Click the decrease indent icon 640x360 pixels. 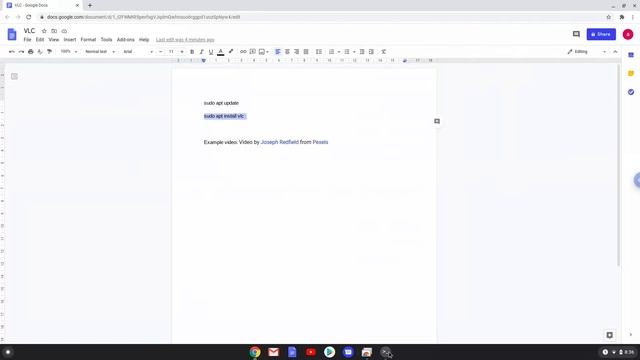click(x=362, y=52)
